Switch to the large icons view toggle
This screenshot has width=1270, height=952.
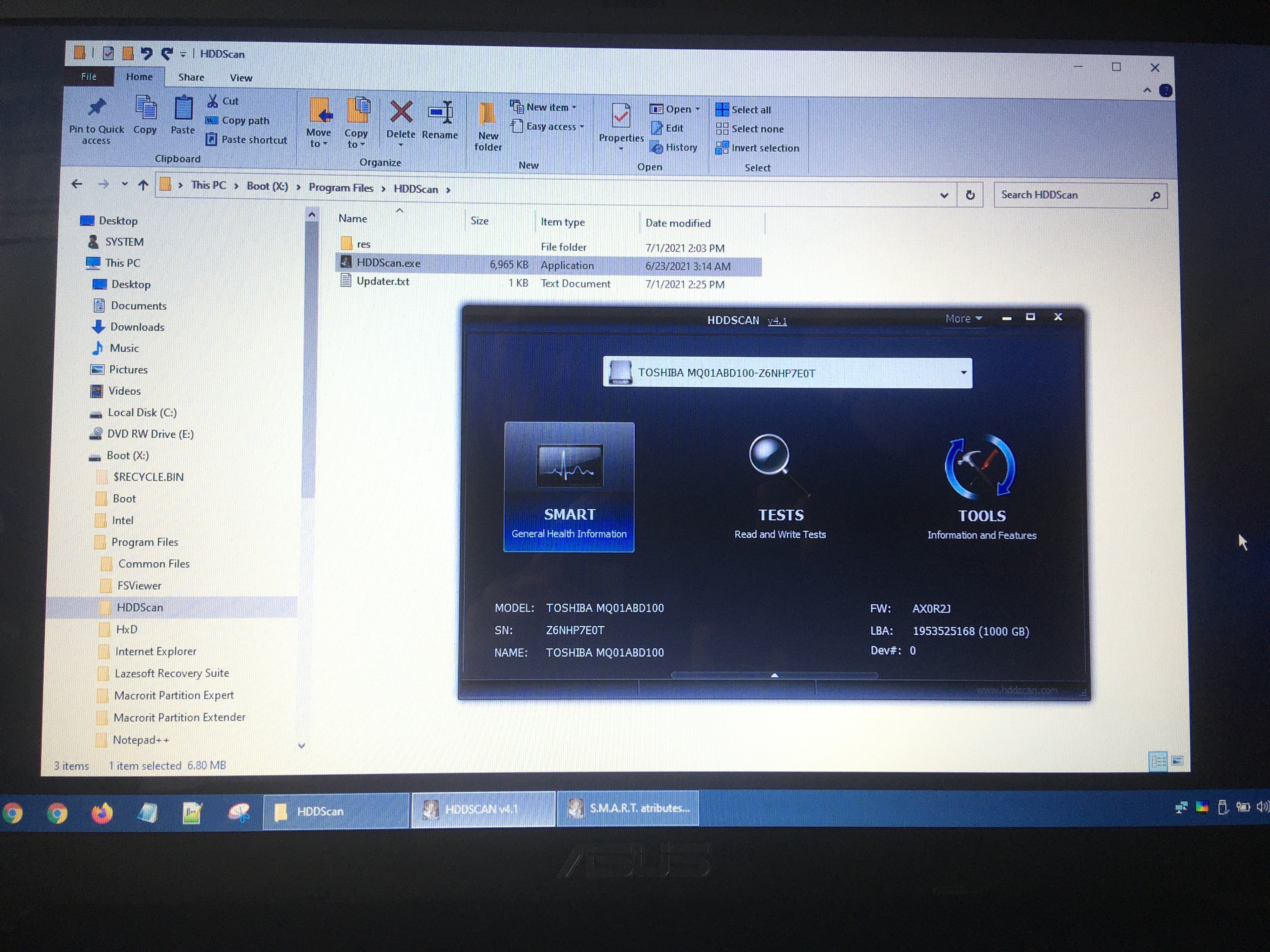click(x=1177, y=761)
